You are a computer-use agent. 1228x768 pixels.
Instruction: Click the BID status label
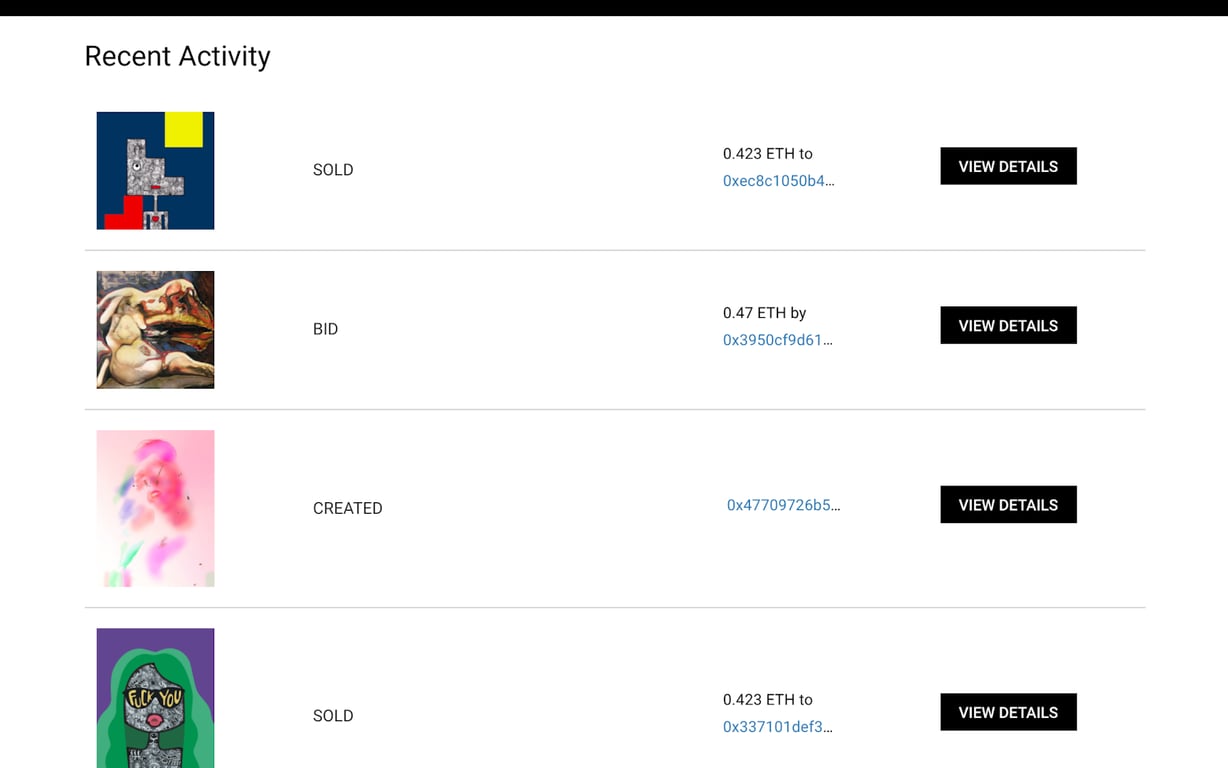coord(325,329)
